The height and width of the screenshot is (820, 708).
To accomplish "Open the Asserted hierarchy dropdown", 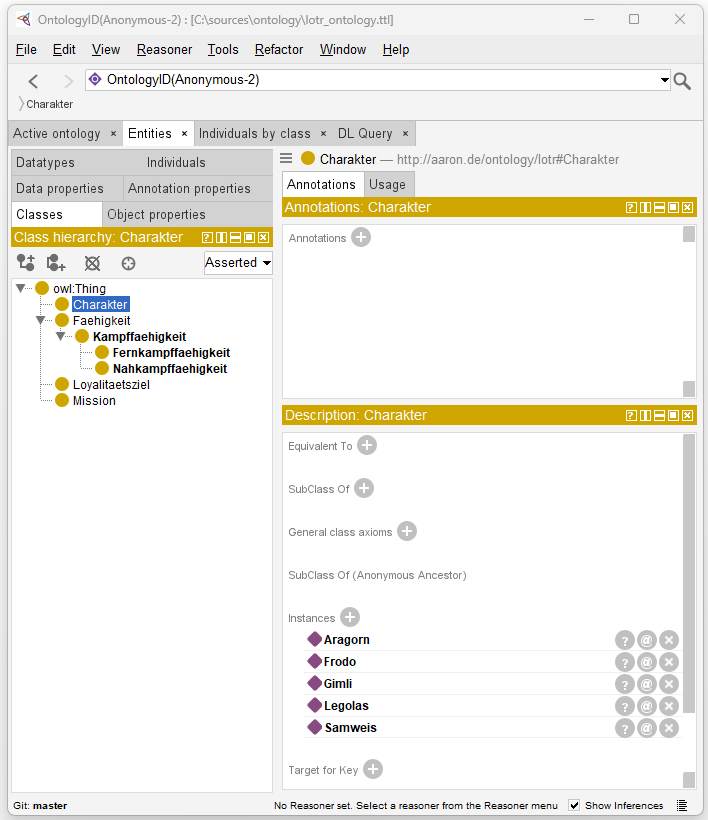I will (238, 263).
